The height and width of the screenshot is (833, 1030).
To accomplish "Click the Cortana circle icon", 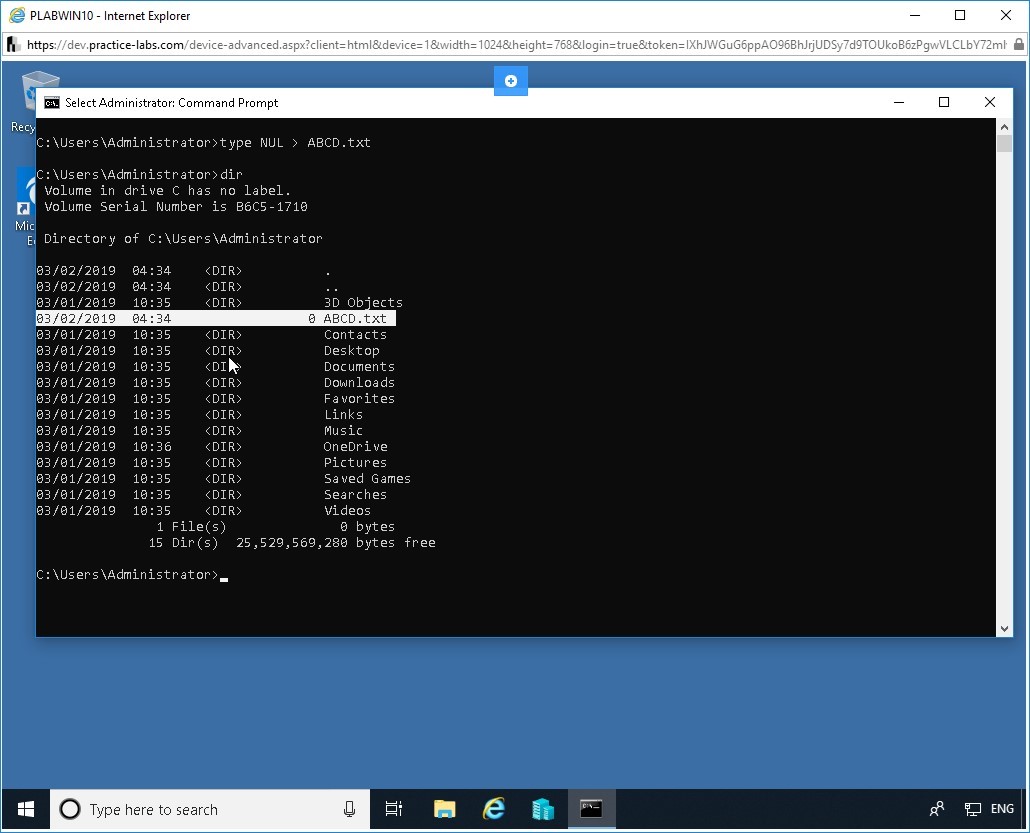I will [70, 809].
